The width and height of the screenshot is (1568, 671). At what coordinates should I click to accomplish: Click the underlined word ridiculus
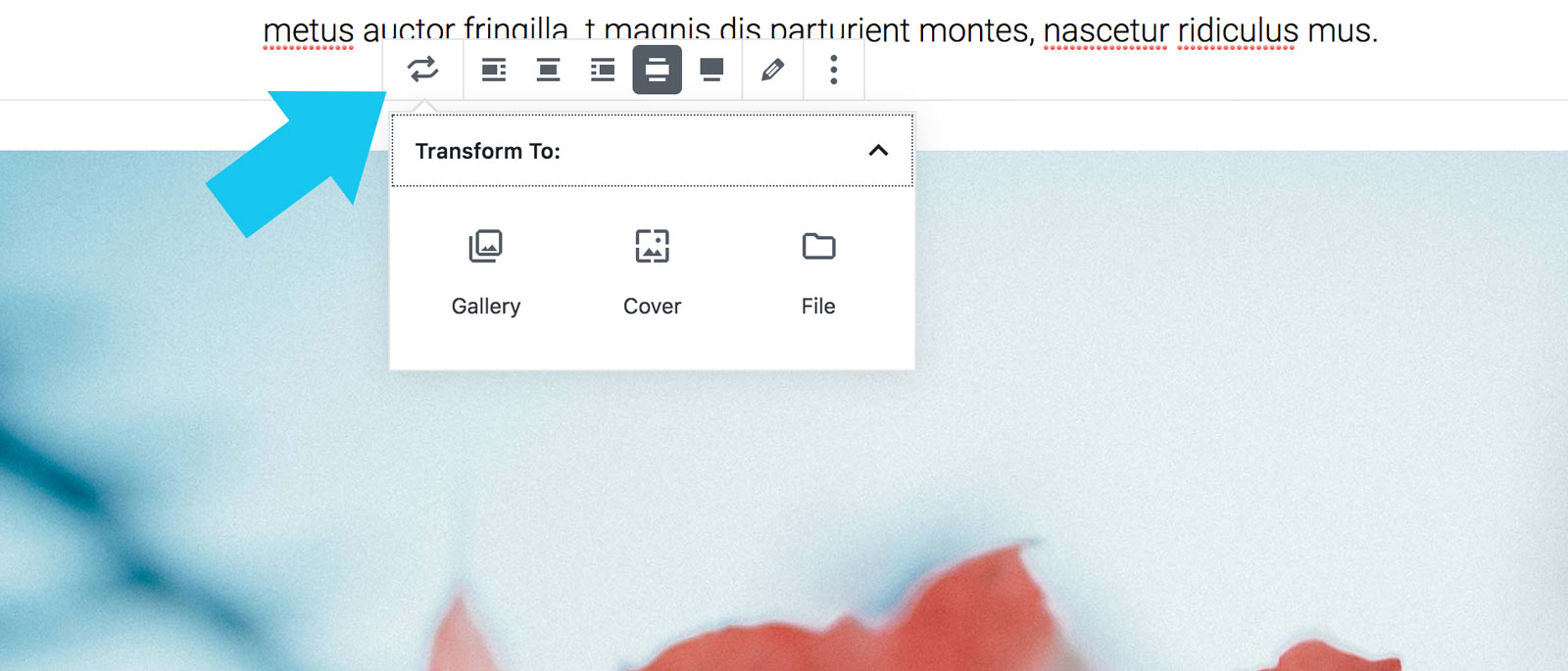[1239, 30]
